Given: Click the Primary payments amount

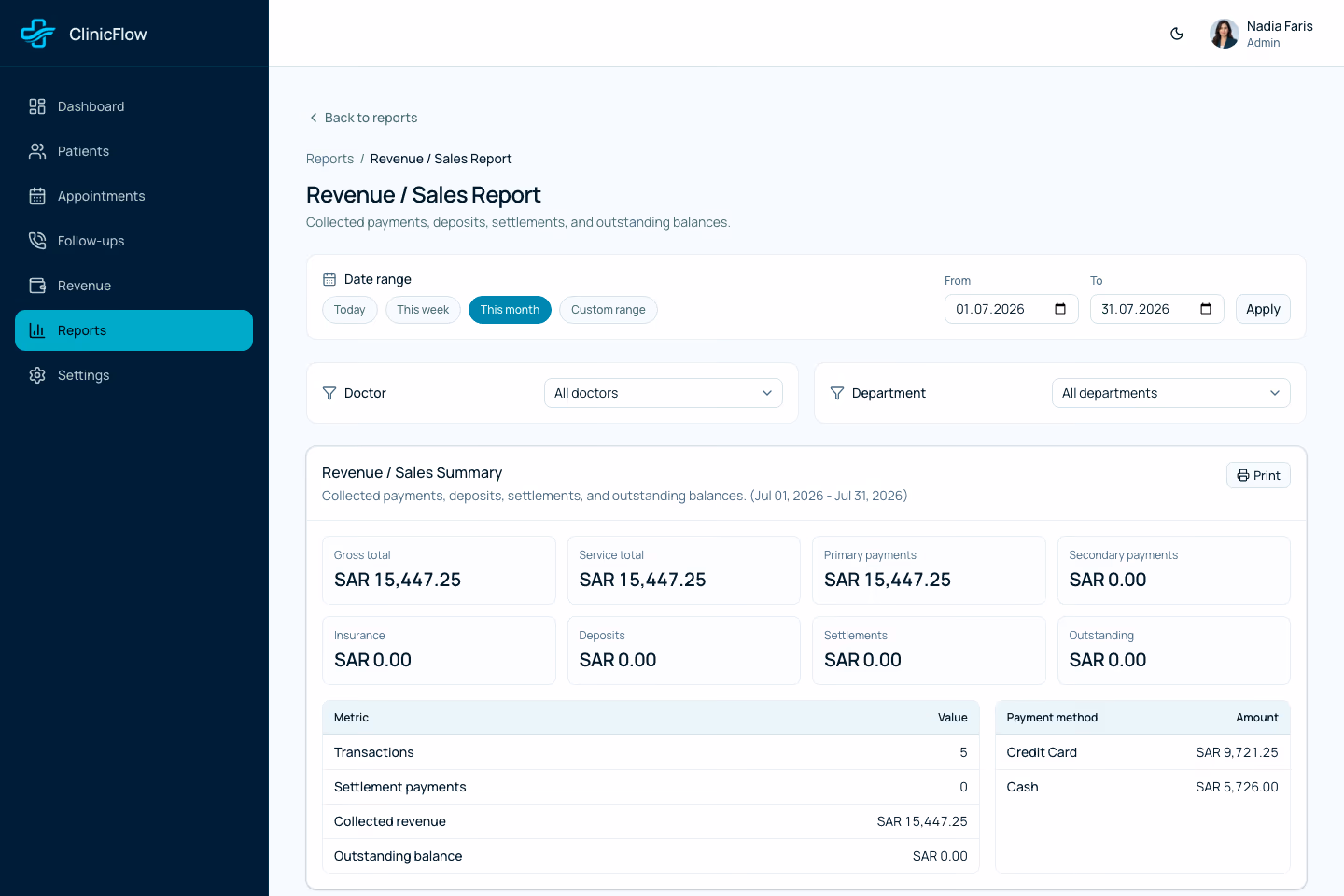Looking at the screenshot, I should tap(888, 580).
